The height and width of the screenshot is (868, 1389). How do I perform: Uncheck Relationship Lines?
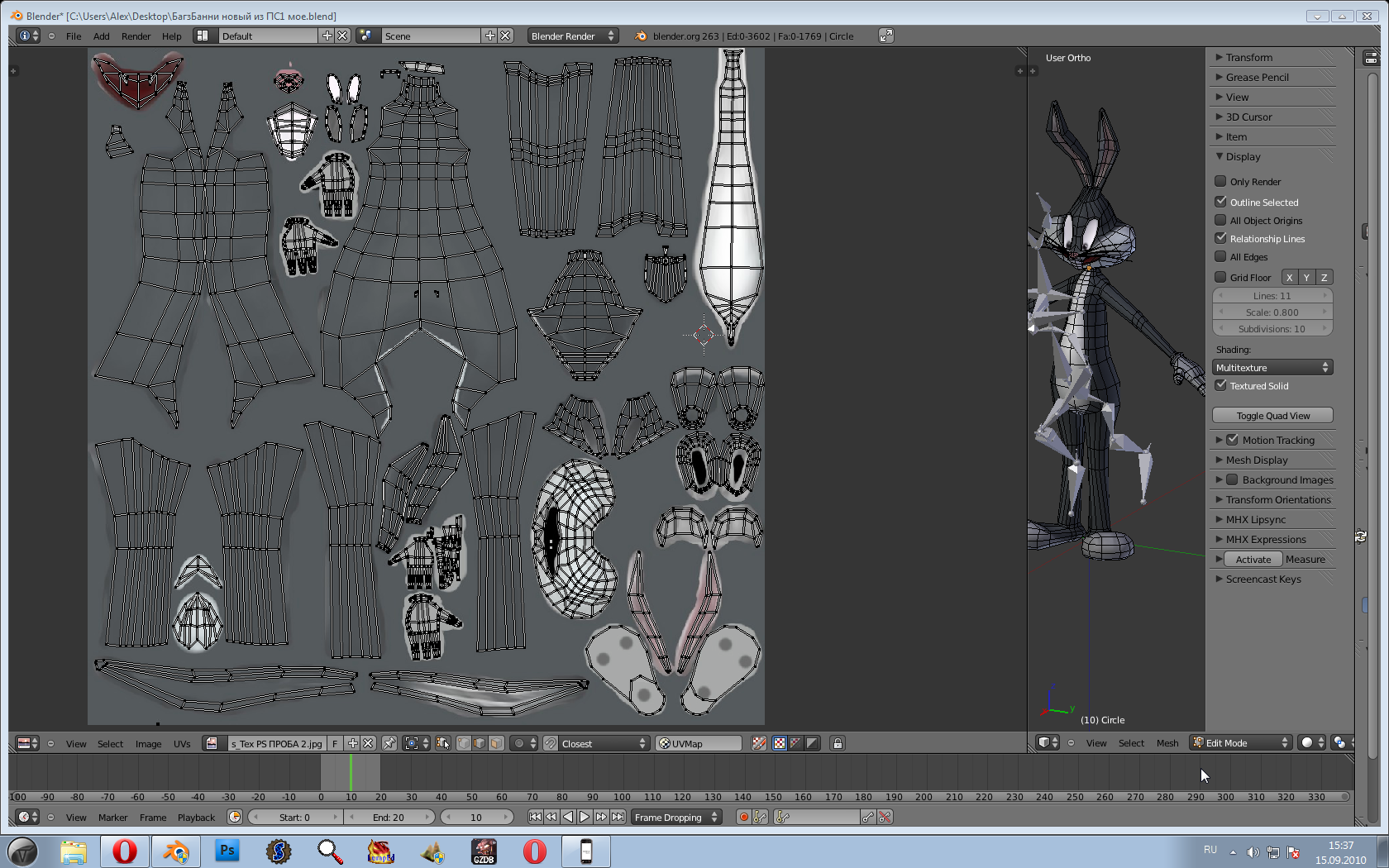1220,238
